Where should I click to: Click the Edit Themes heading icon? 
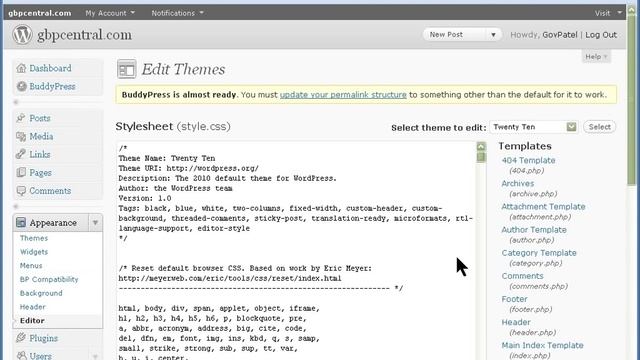click(127, 69)
